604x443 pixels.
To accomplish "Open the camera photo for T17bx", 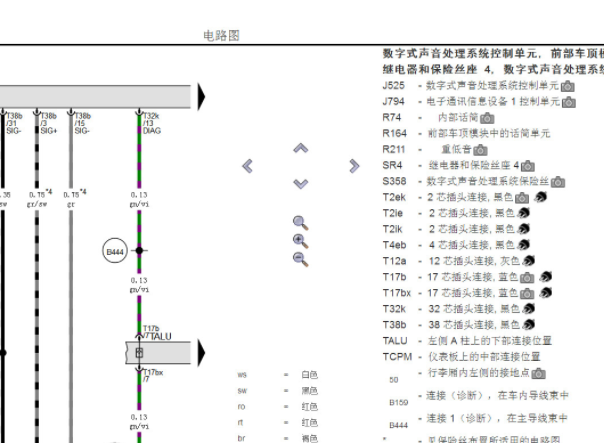I will [x=527, y=294].
